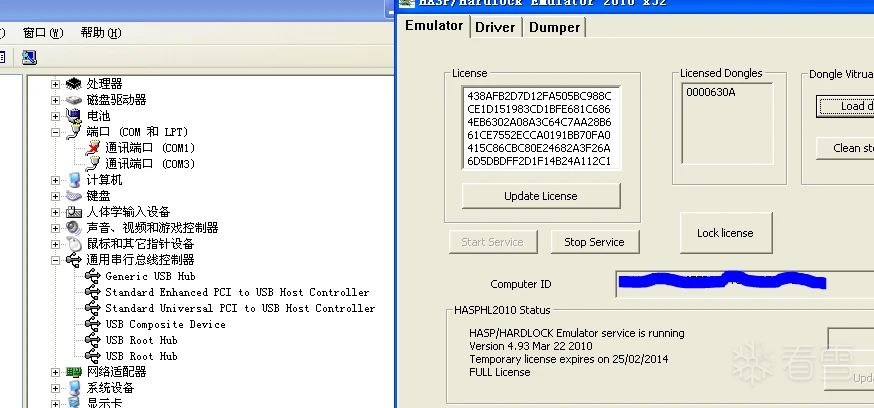The width and height of the screenshot is (874, 408).
Task: Click the Computer ID field
Action: pyautogui.click(x=745, y=284)
